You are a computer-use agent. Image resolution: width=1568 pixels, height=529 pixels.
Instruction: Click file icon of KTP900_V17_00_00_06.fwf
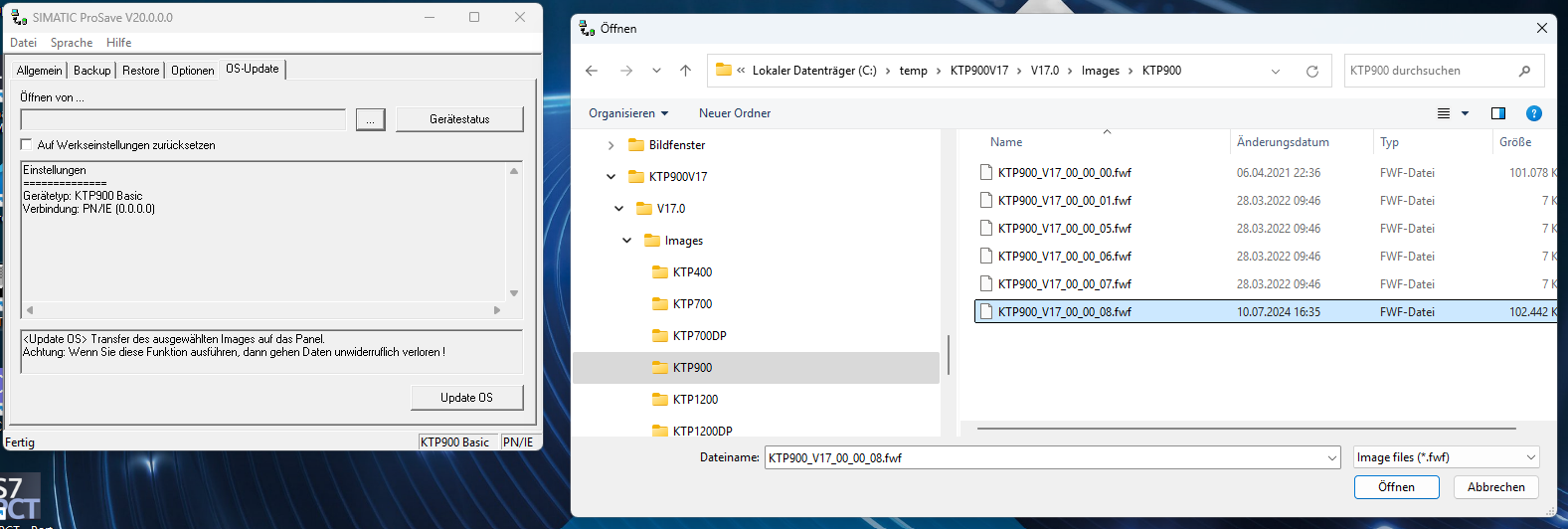[x=986, y=256]
